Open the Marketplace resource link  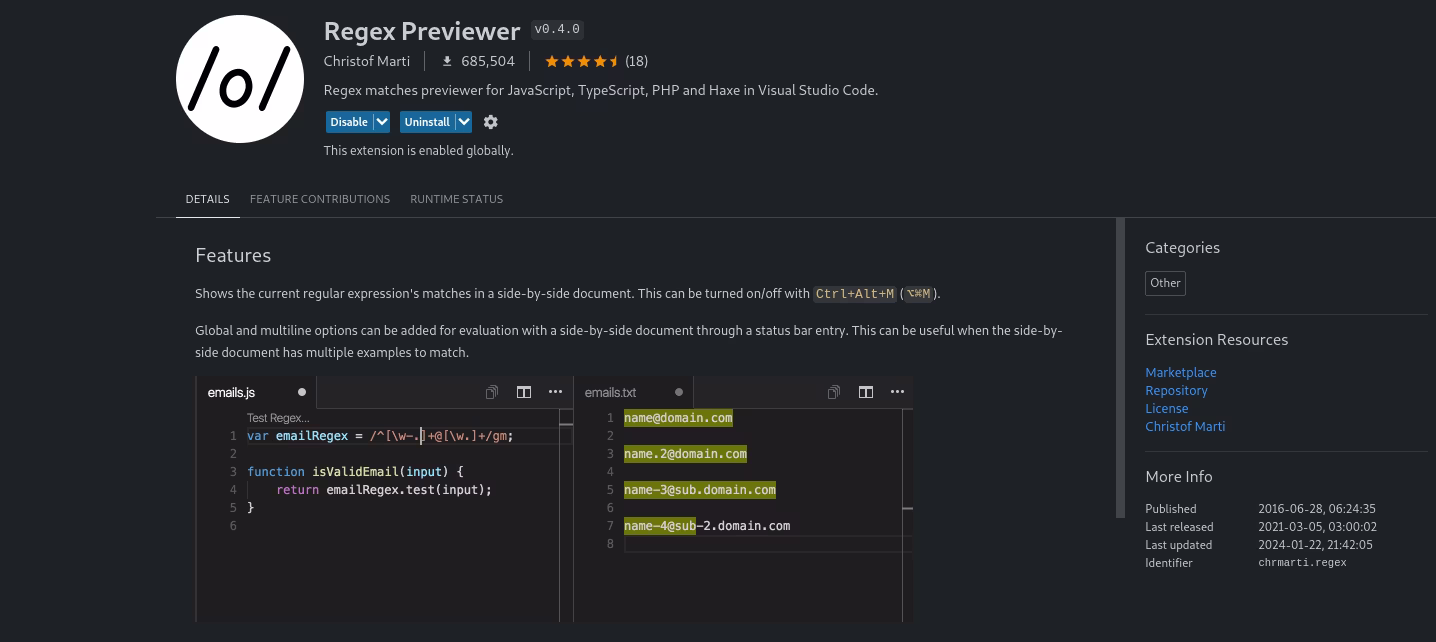tap(1181, 372)
